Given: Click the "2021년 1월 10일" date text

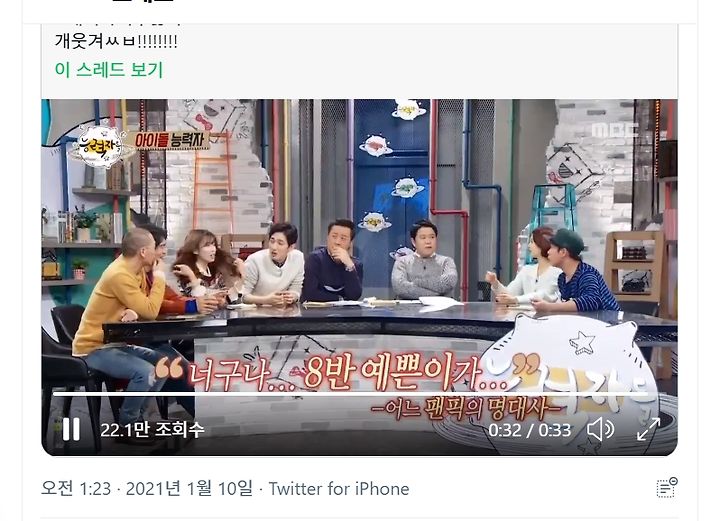Looking at the screenshot, I should tap(189, 488).
